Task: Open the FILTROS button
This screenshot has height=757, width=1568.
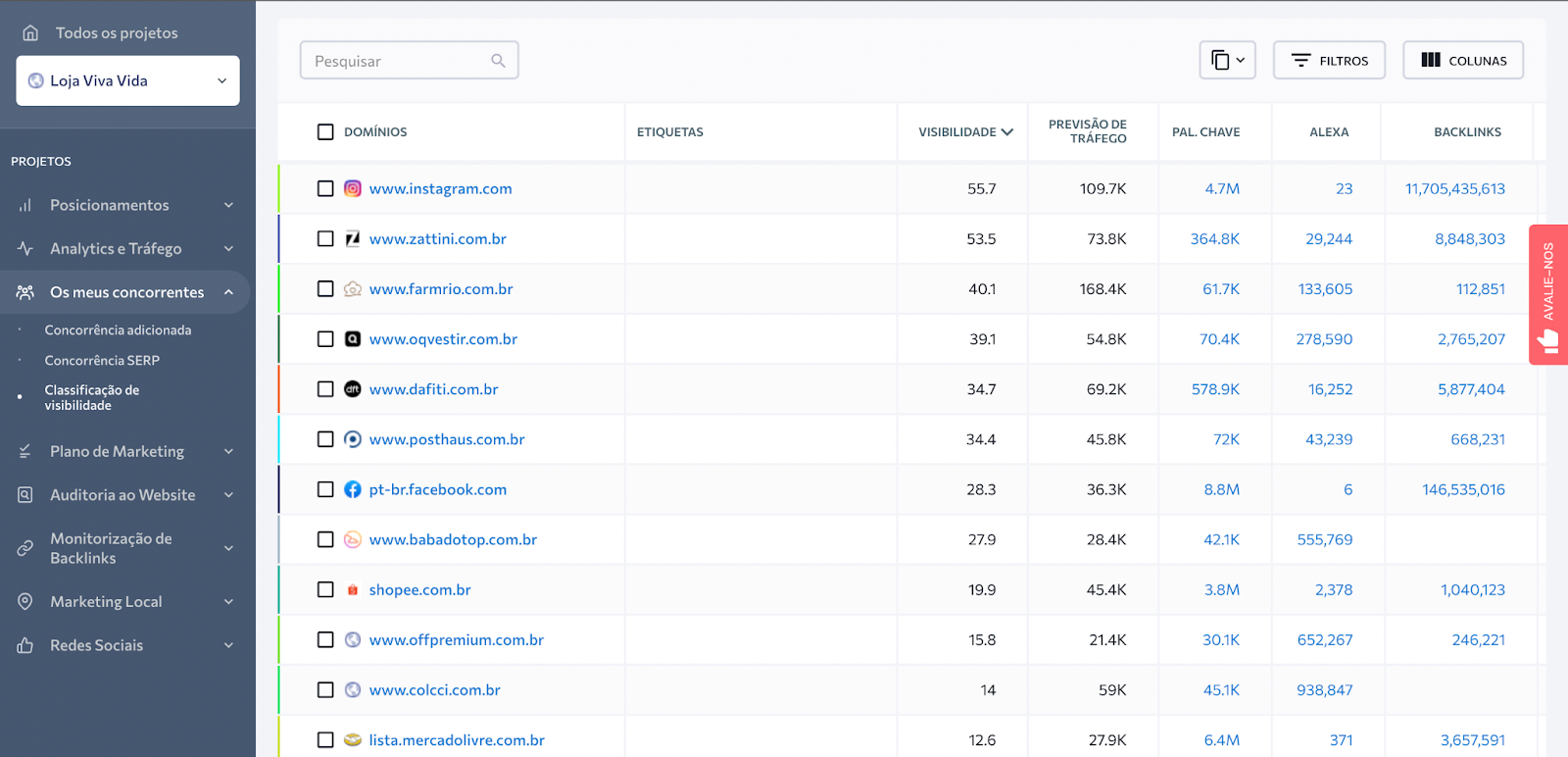Action: (1329, 60)
